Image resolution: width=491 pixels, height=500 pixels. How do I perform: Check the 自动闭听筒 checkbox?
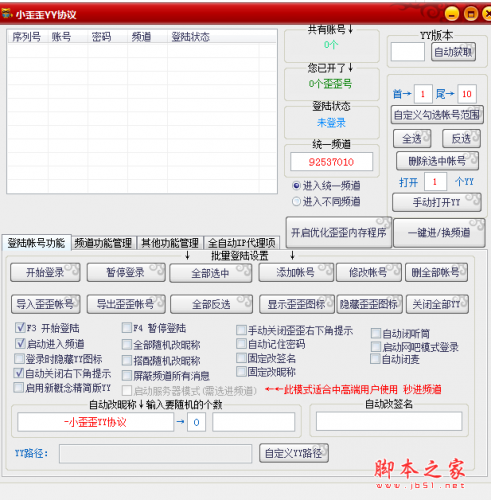pos(376,333)
